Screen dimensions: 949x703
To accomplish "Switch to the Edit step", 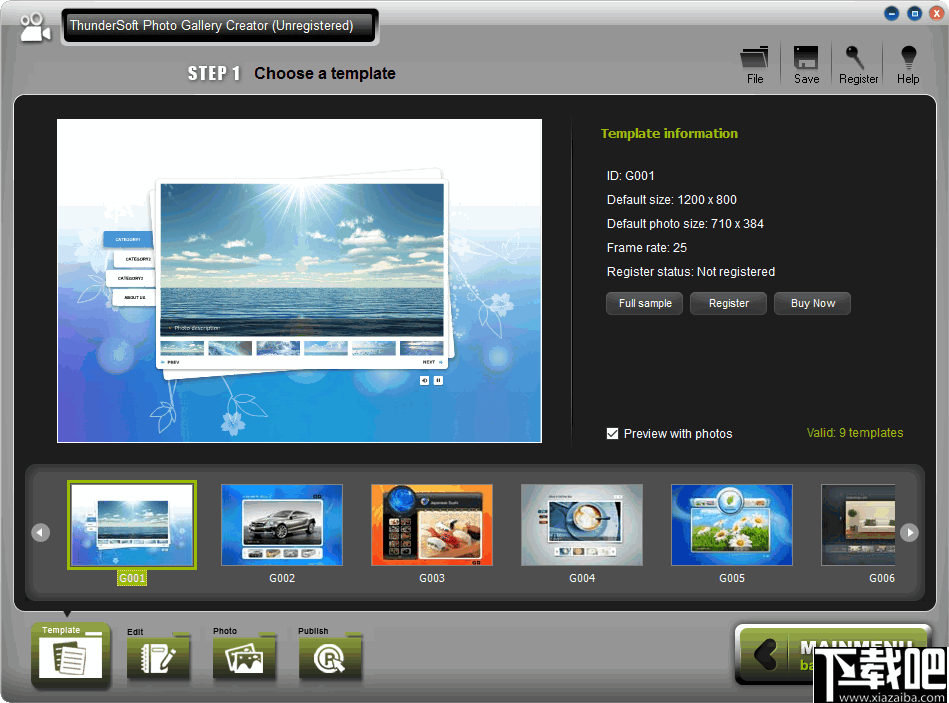I will pos(158,658).
